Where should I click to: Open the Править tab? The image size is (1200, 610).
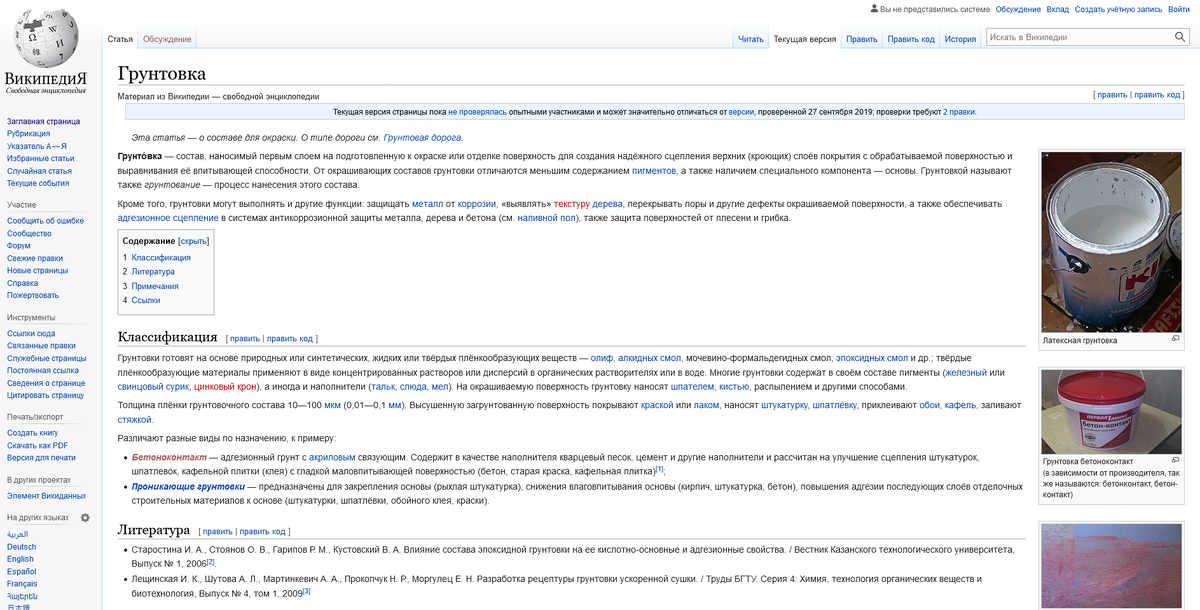tap(861, 39)
